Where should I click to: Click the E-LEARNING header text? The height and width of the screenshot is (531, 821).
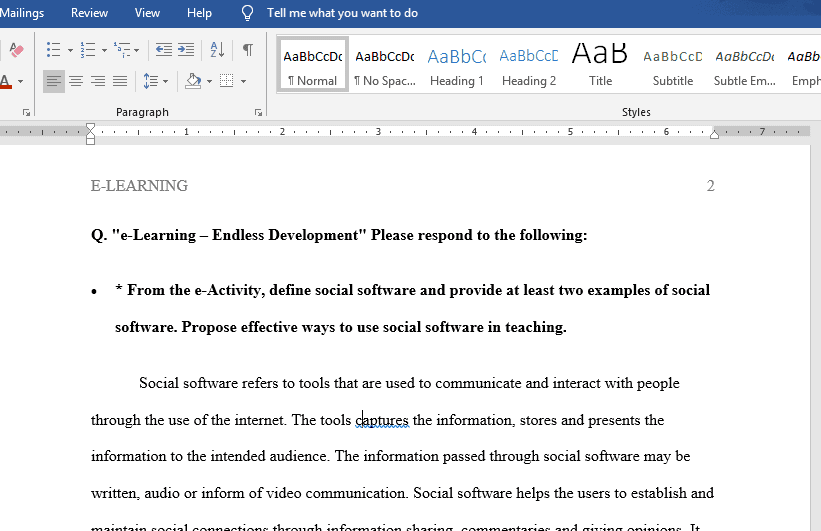pyautogui.click(x=139, y=186)
